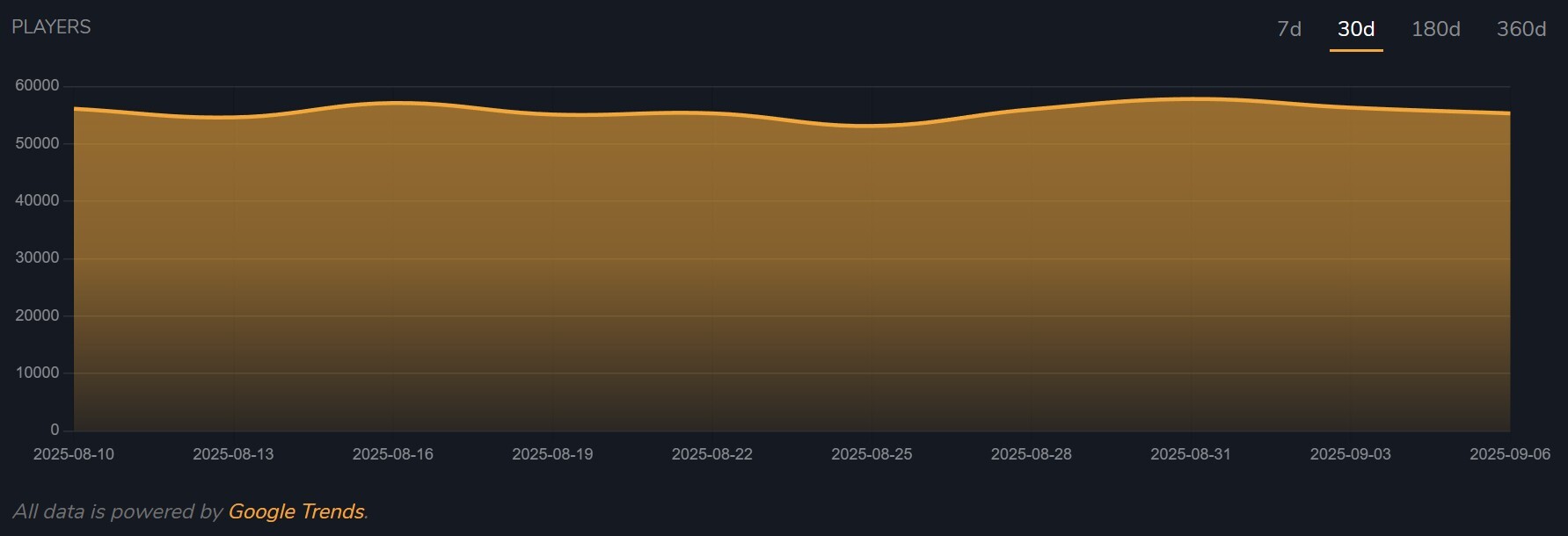This screenshot has height=536, width=1568.
Task: Click the chart line above 2025-08-25
Action: 872,126
